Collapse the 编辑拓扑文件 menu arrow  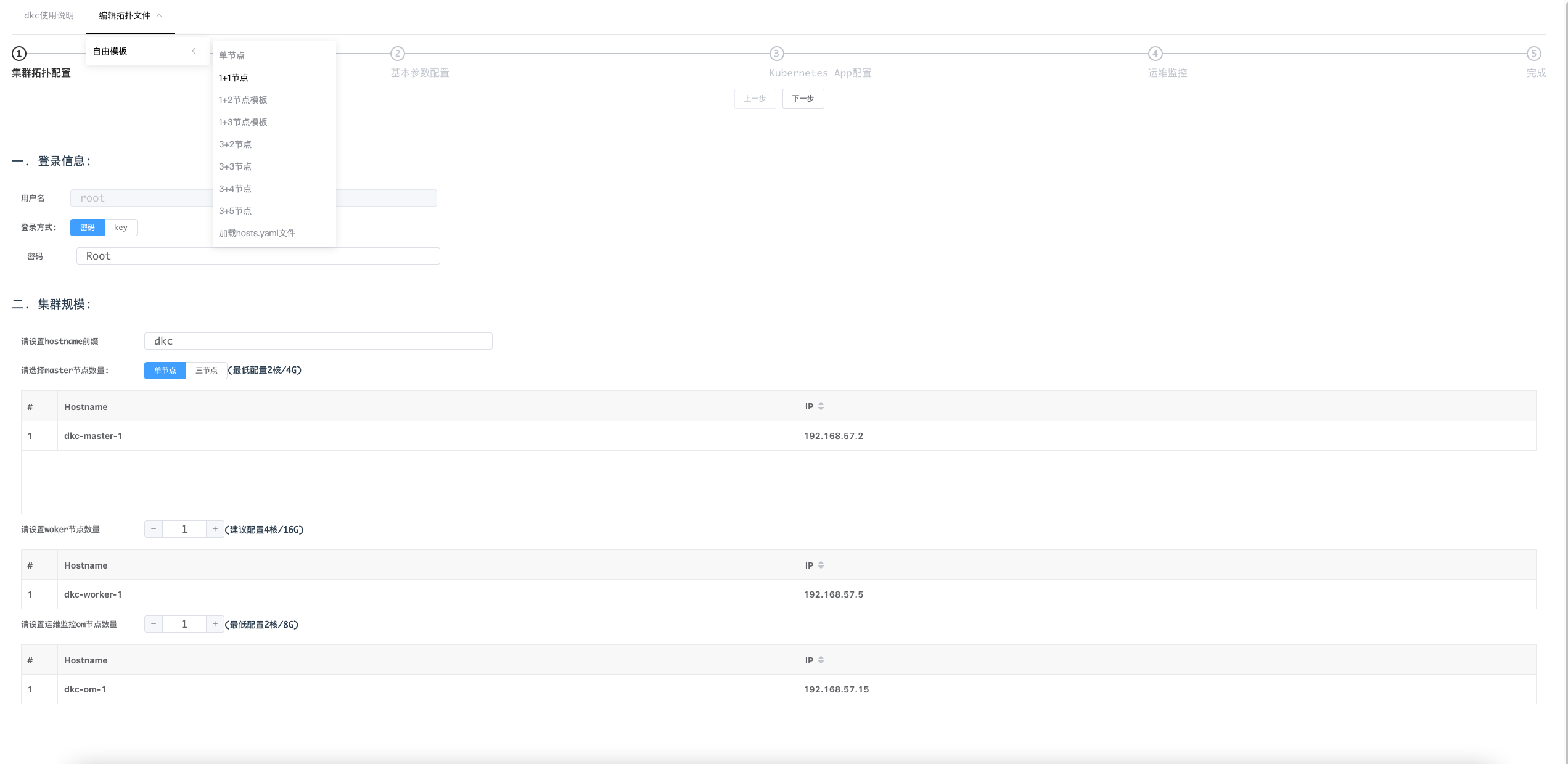(x=159, y=16)
